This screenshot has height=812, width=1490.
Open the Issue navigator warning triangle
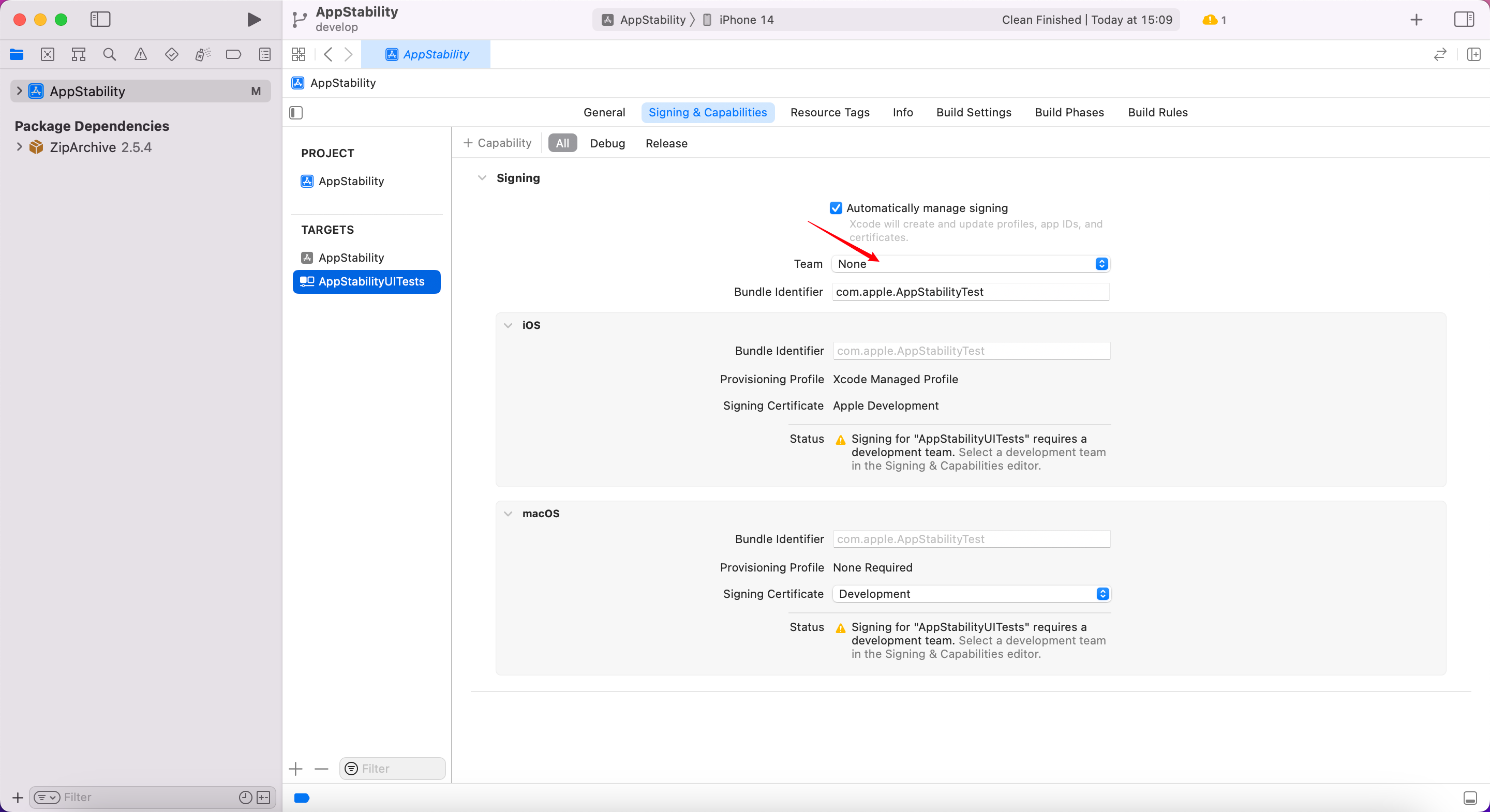pos(141,54)
